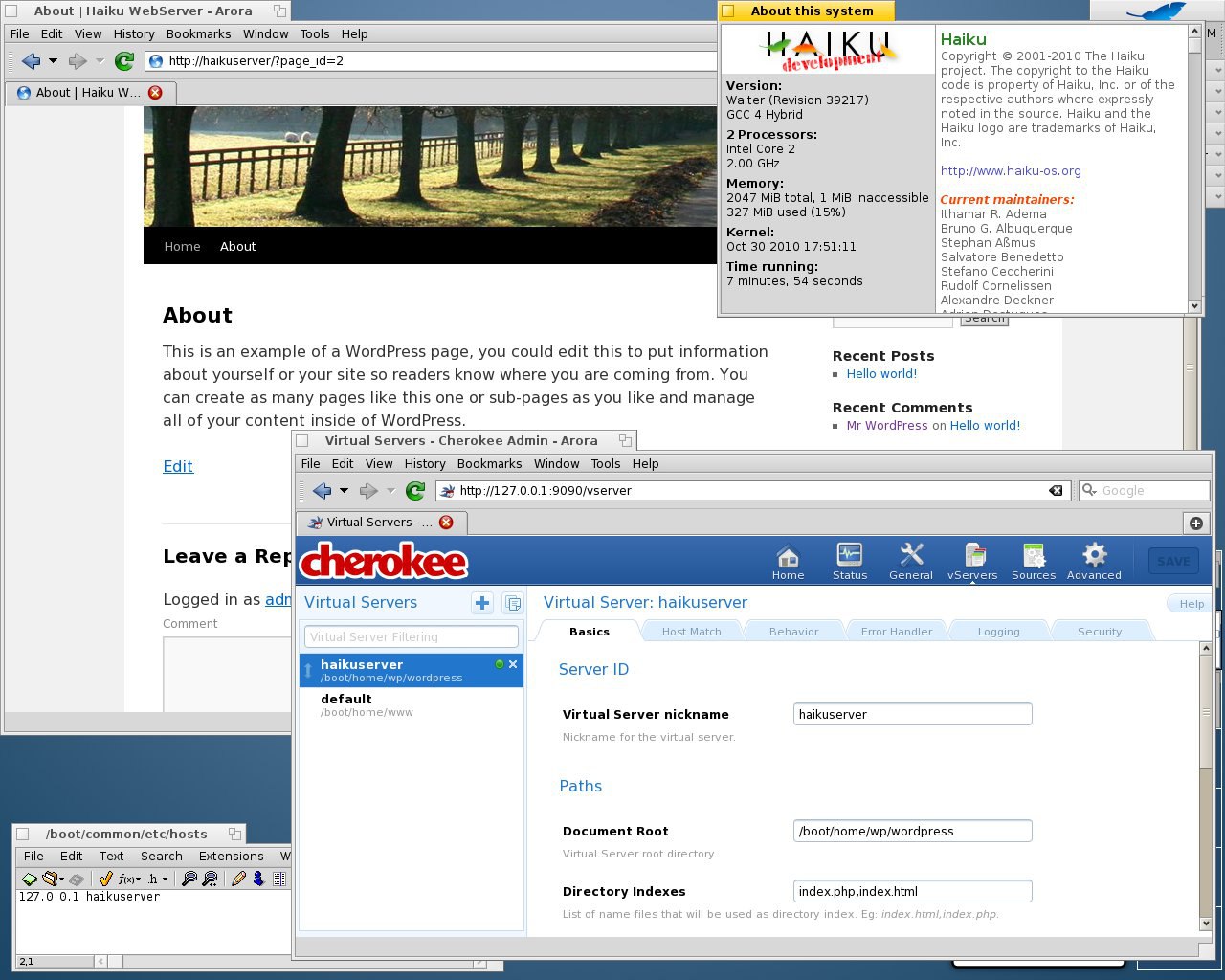Click the haikuserver/?page_id=2 address bar
Viewport: 1225px width, 980px height.
(x=431, y=61)
